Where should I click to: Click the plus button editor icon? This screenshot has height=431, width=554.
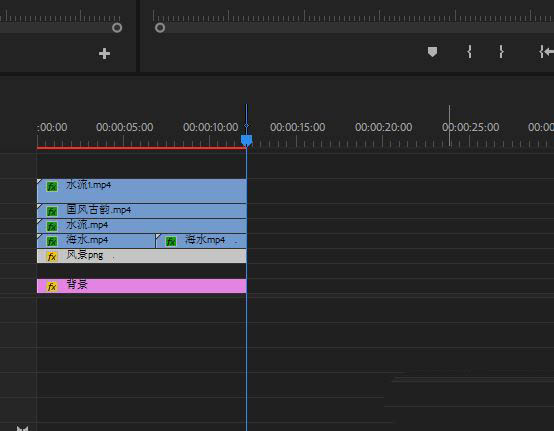(104, 54)
